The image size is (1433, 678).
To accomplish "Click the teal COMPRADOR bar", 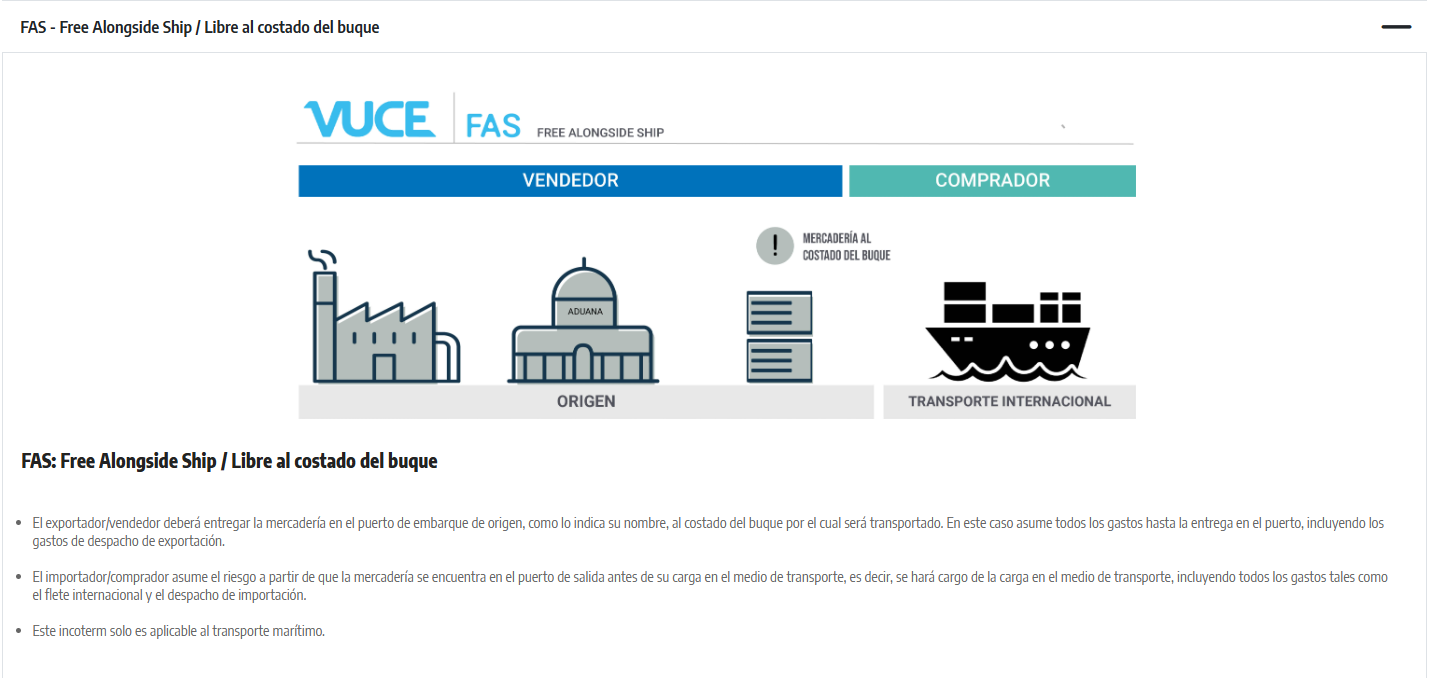I will [992, 181].
